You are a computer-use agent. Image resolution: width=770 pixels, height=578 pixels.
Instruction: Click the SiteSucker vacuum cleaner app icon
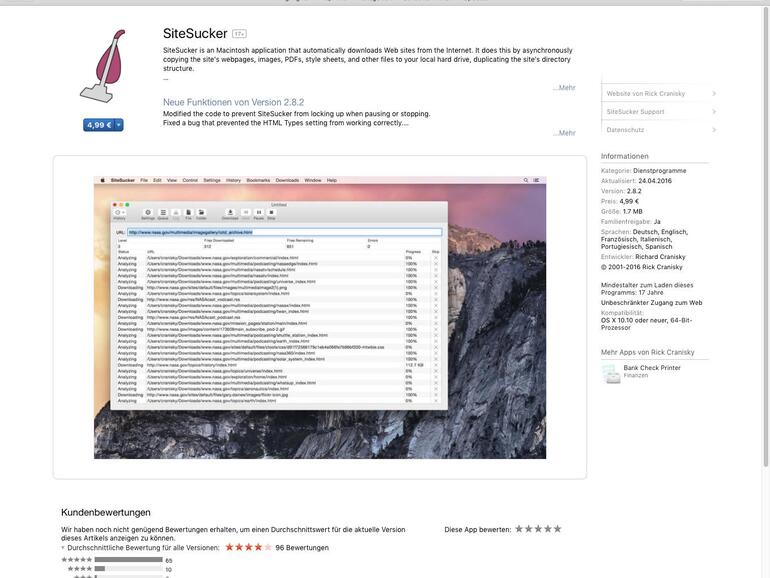103,66
